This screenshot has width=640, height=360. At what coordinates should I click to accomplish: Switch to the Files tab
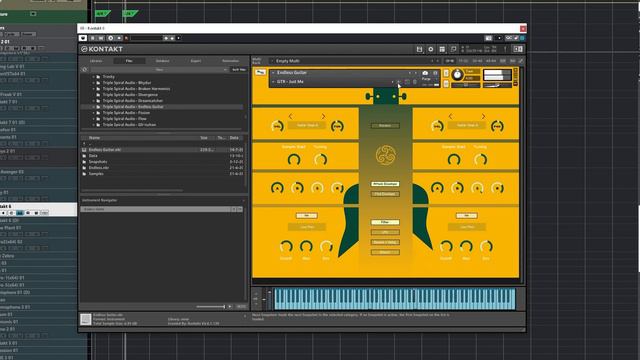[x=129, y=61]
